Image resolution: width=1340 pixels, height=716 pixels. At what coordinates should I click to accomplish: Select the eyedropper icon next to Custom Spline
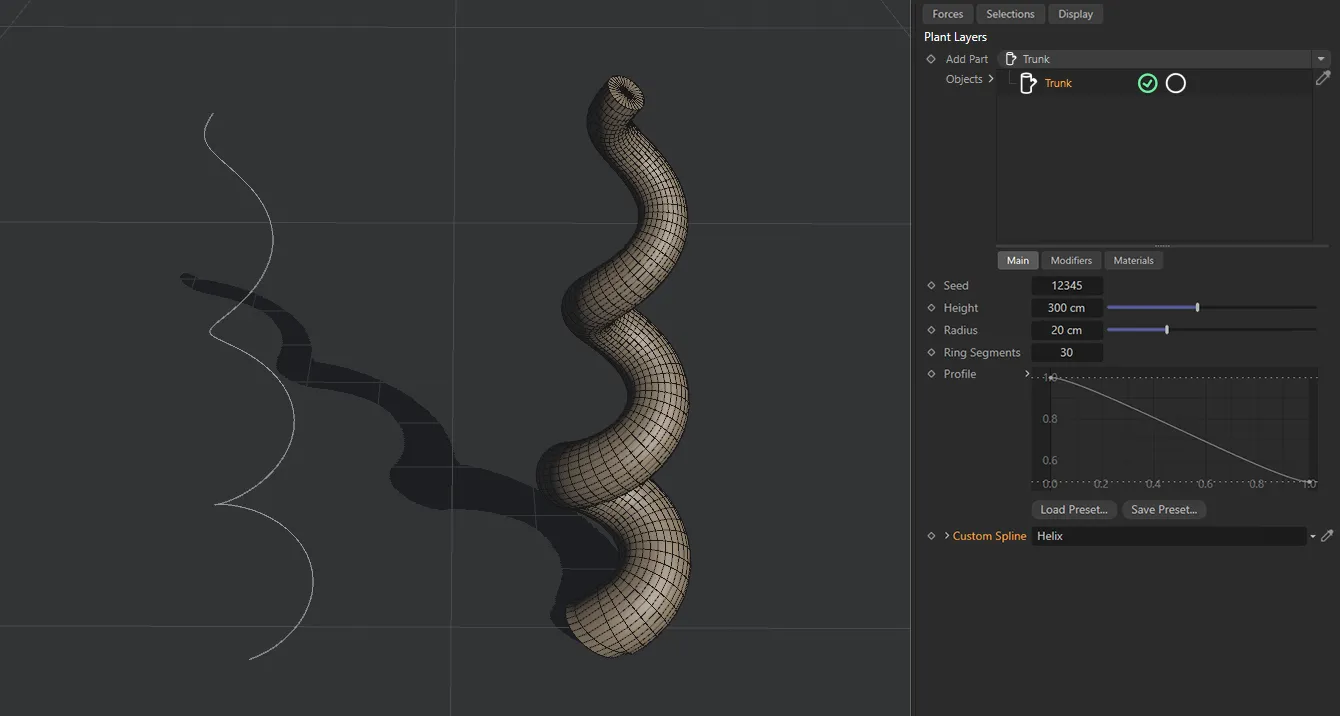tap(1328, 535)
